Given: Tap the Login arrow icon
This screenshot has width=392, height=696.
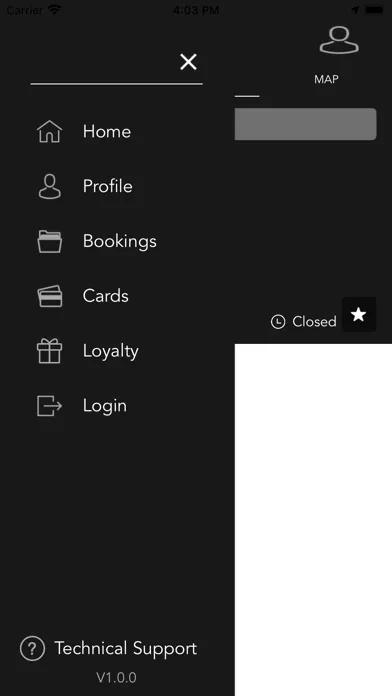Looking at the screenshot, I should (49, 406).
